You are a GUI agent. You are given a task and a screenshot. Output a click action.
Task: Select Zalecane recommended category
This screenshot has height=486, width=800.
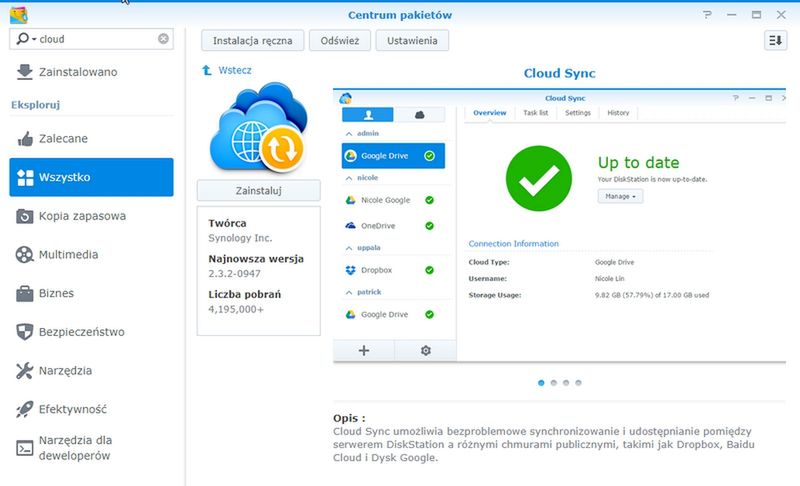(91, 138)
